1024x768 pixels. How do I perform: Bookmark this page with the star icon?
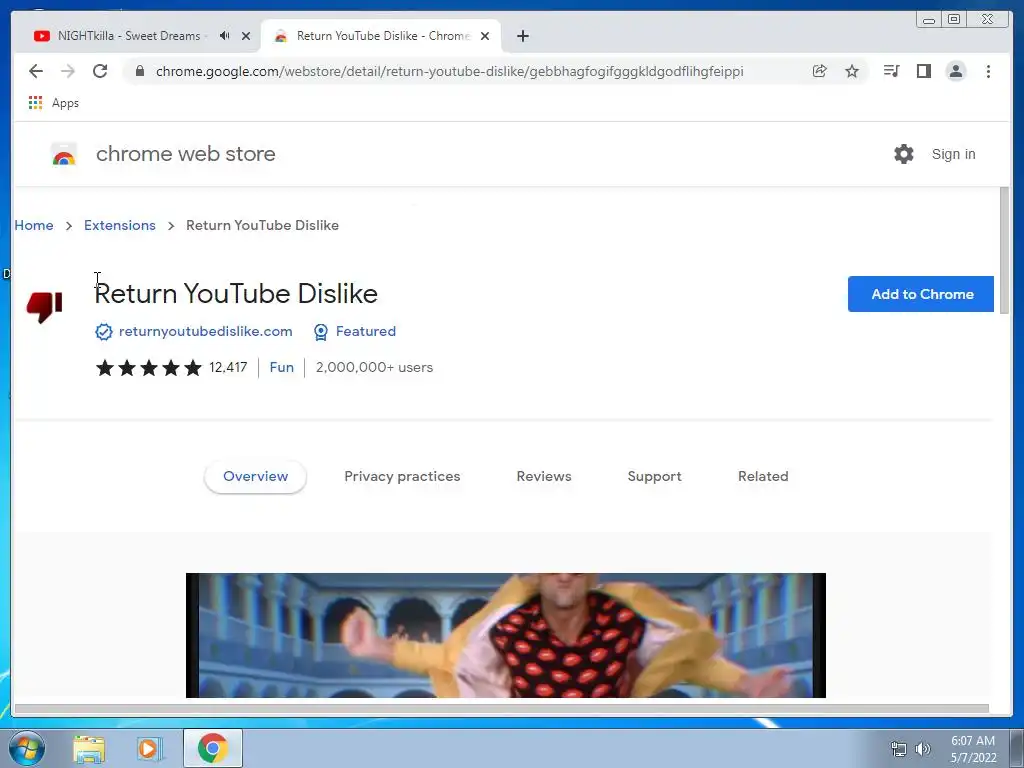(x=852, y=71)
